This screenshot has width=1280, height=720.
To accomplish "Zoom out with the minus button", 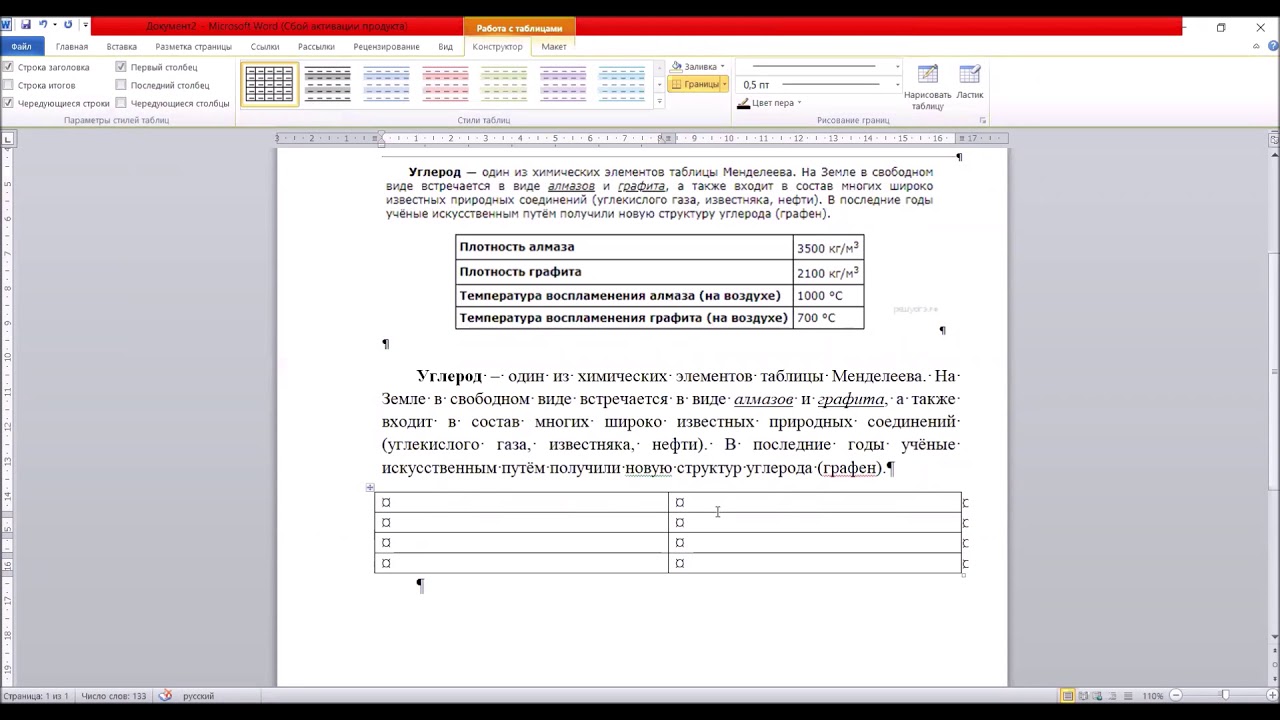I will click(x=1176, y=696).
